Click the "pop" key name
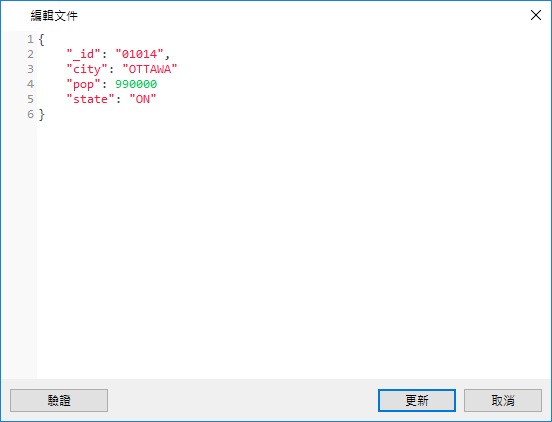This screenshot has height=422, width=552. click(x=84, y=84)
